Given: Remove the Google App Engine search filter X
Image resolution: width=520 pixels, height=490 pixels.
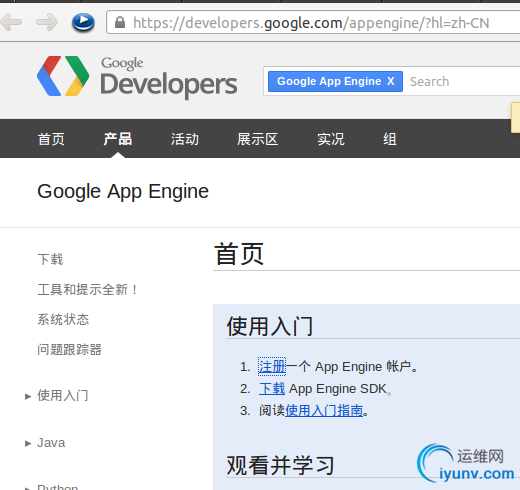Looking at the screenshot, I should coord(391,81).
